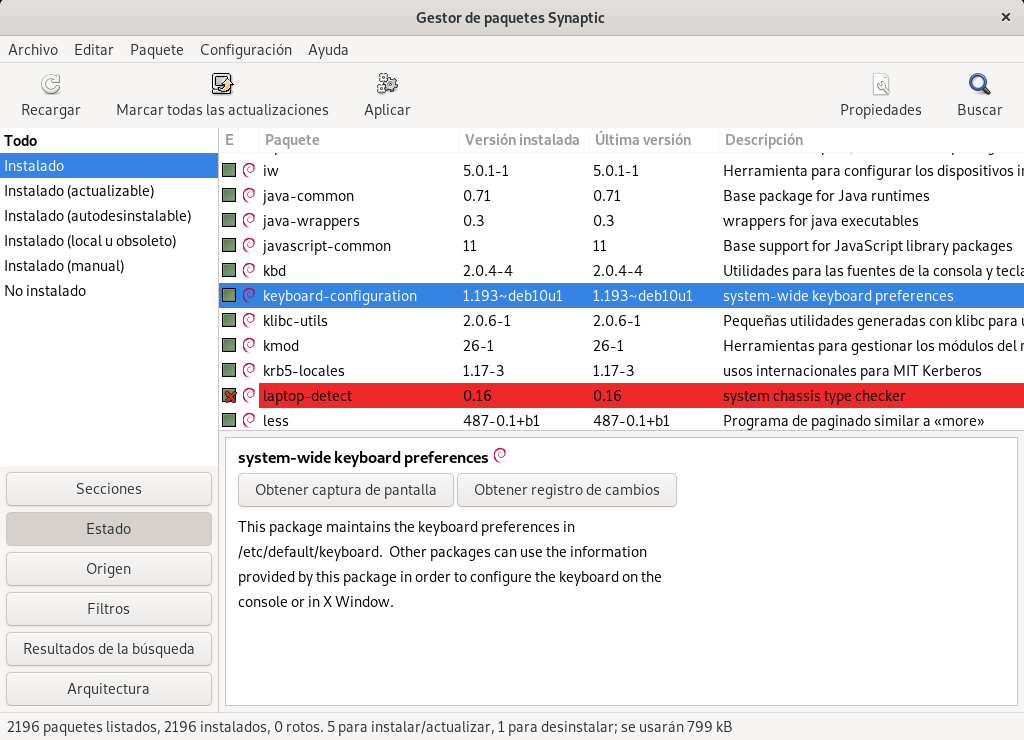Click the Debian swirl next to iw
Image resolution: width=1024 pixels, height=740 pixels.
point(248,170)
